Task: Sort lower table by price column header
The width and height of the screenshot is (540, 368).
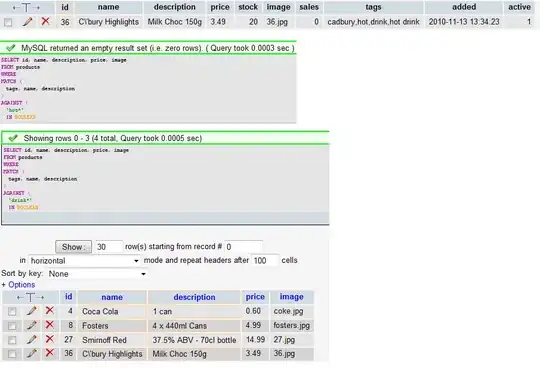Action: (255, 297)
